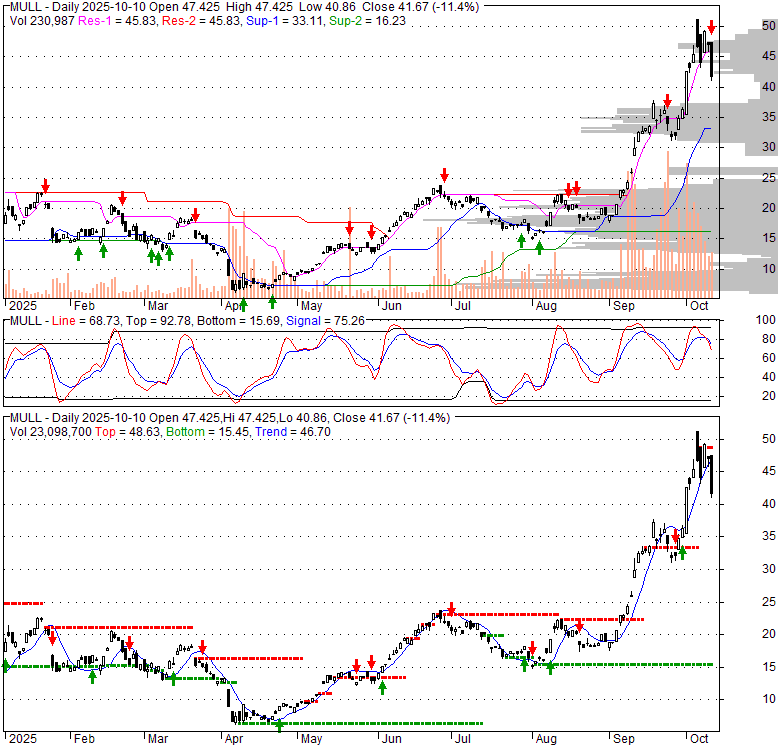The height and width of the screenshot is (745, 780).
Task: Click the 80 level on the oscillator scale
Action: pos(768,338)
